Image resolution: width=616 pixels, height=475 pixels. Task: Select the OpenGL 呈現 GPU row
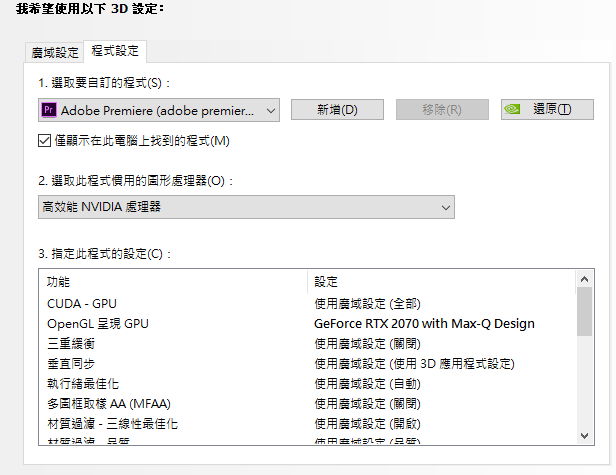(307, 324)
